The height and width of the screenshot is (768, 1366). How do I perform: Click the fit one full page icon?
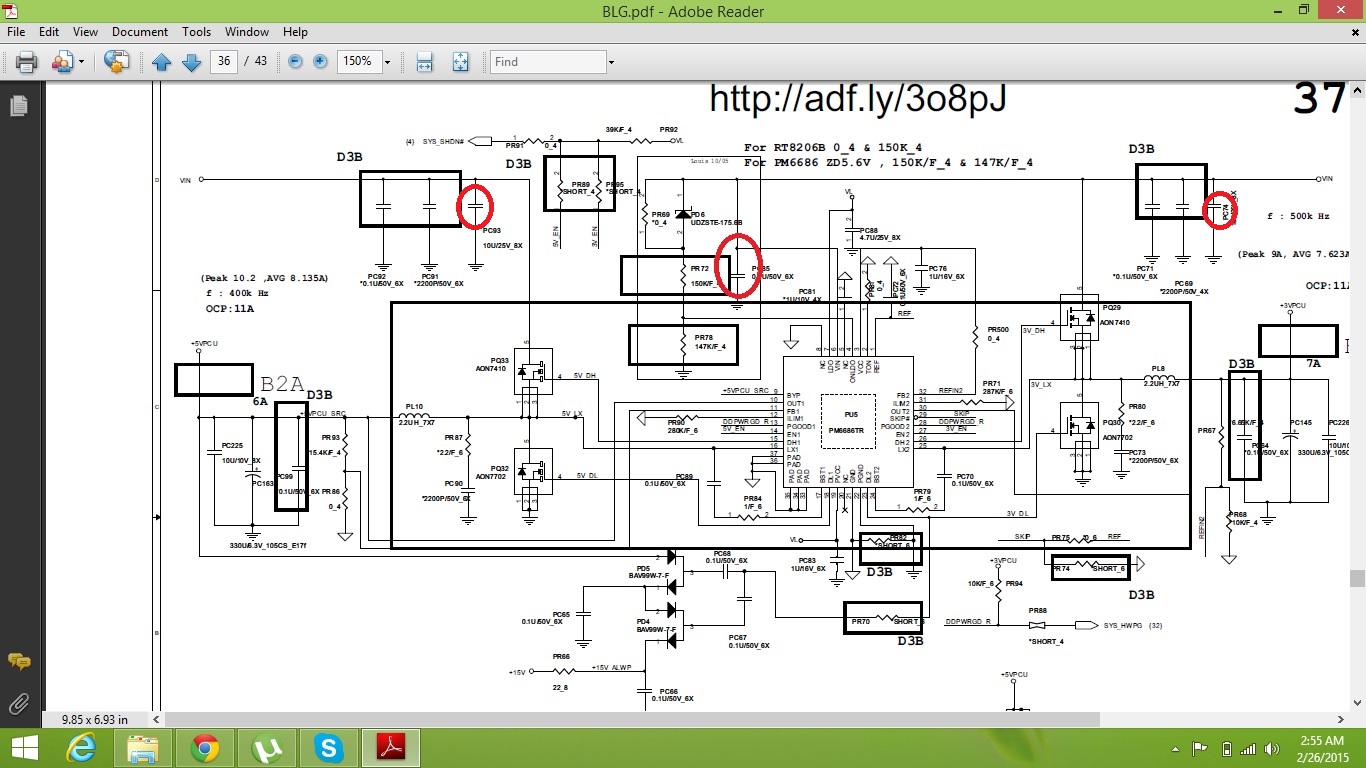(460, 62)
